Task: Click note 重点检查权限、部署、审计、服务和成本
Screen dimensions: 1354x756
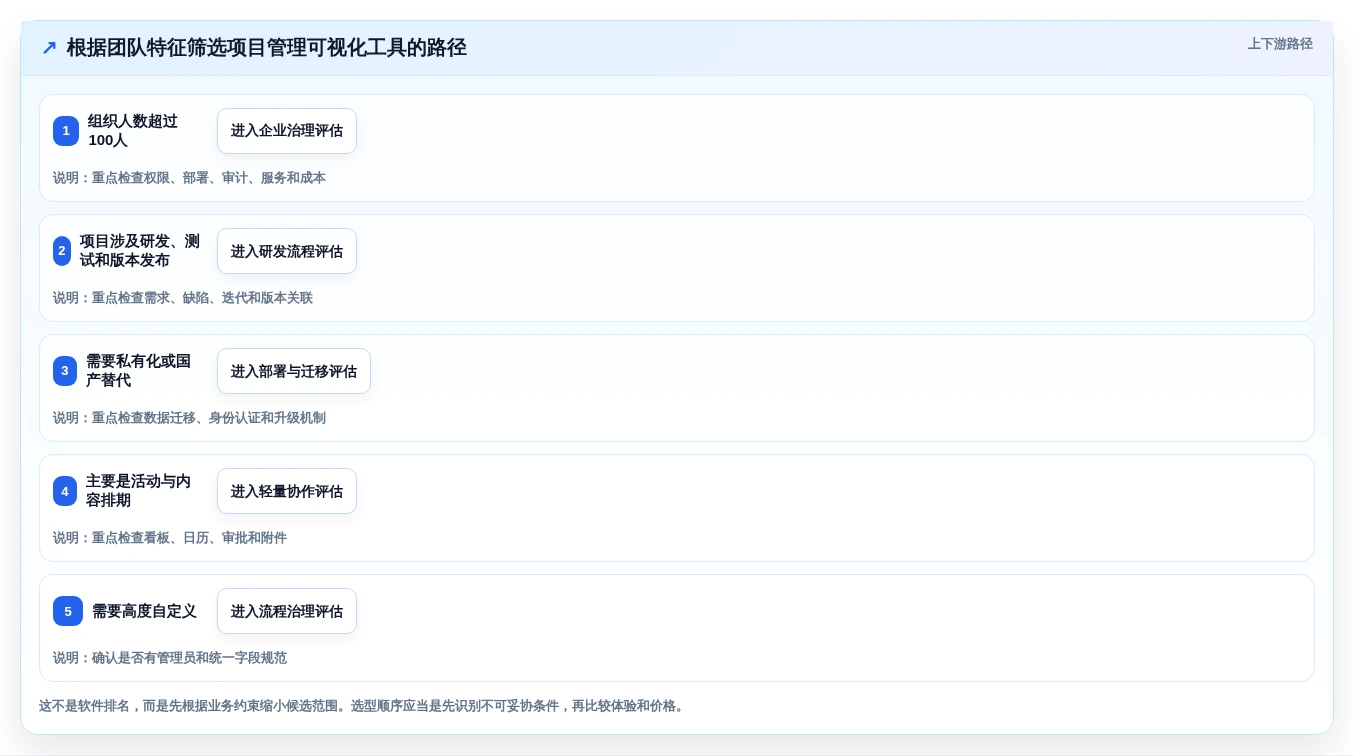Action: click(x=189, y=178)
